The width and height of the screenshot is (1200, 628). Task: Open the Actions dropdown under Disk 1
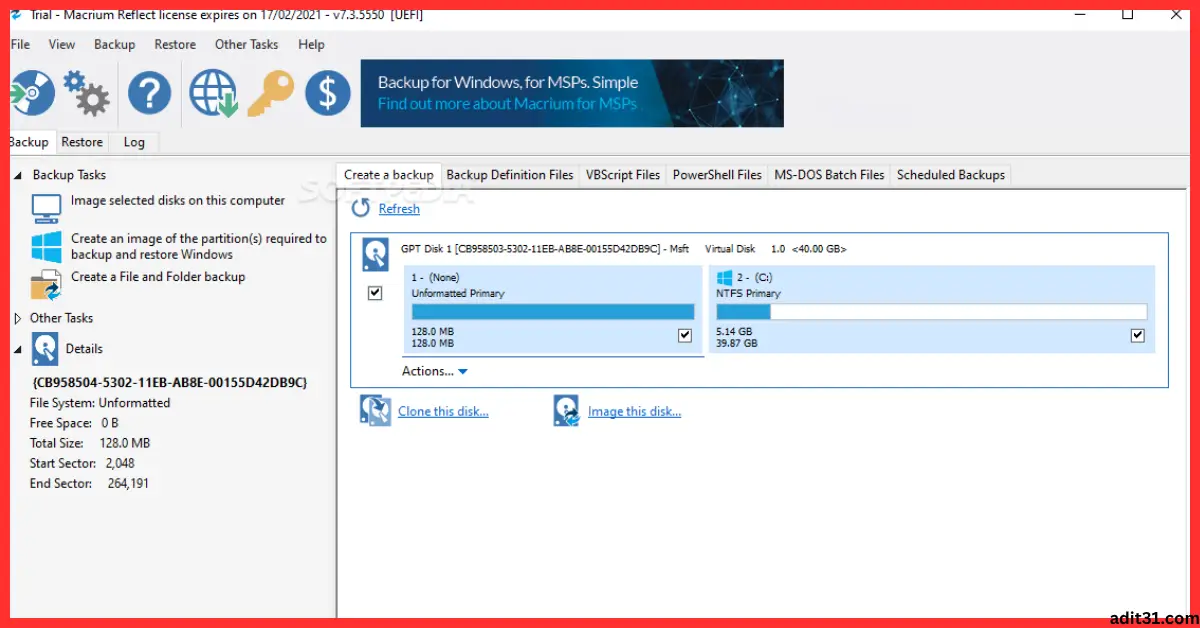pos(435,371)
